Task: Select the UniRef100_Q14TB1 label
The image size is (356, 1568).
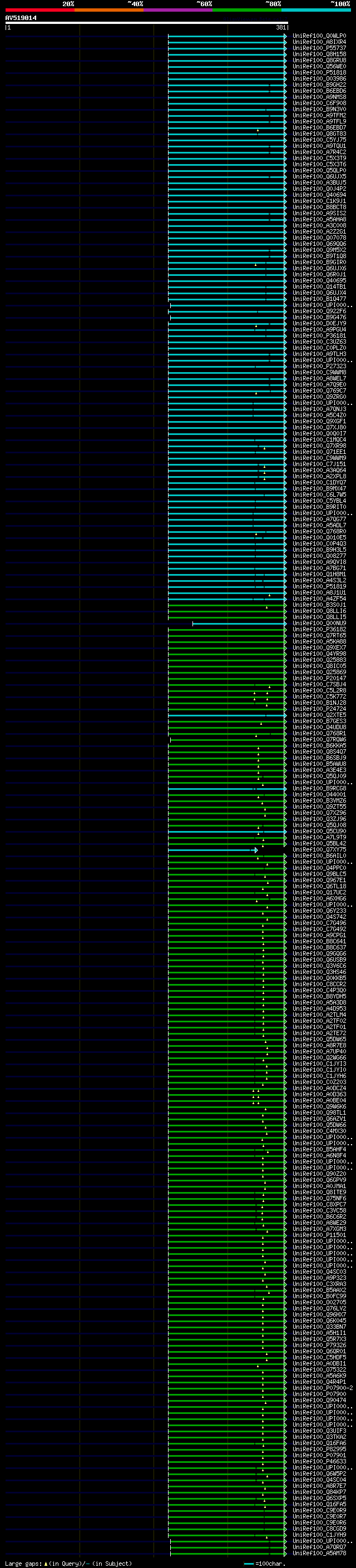Action: pyautogui.click(x=319, y=286)
